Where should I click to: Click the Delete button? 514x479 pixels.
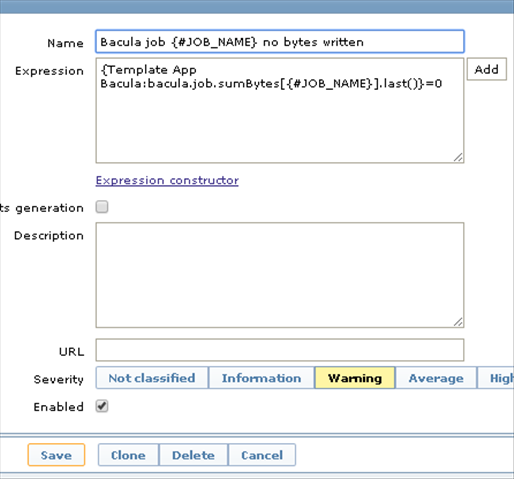194,455
